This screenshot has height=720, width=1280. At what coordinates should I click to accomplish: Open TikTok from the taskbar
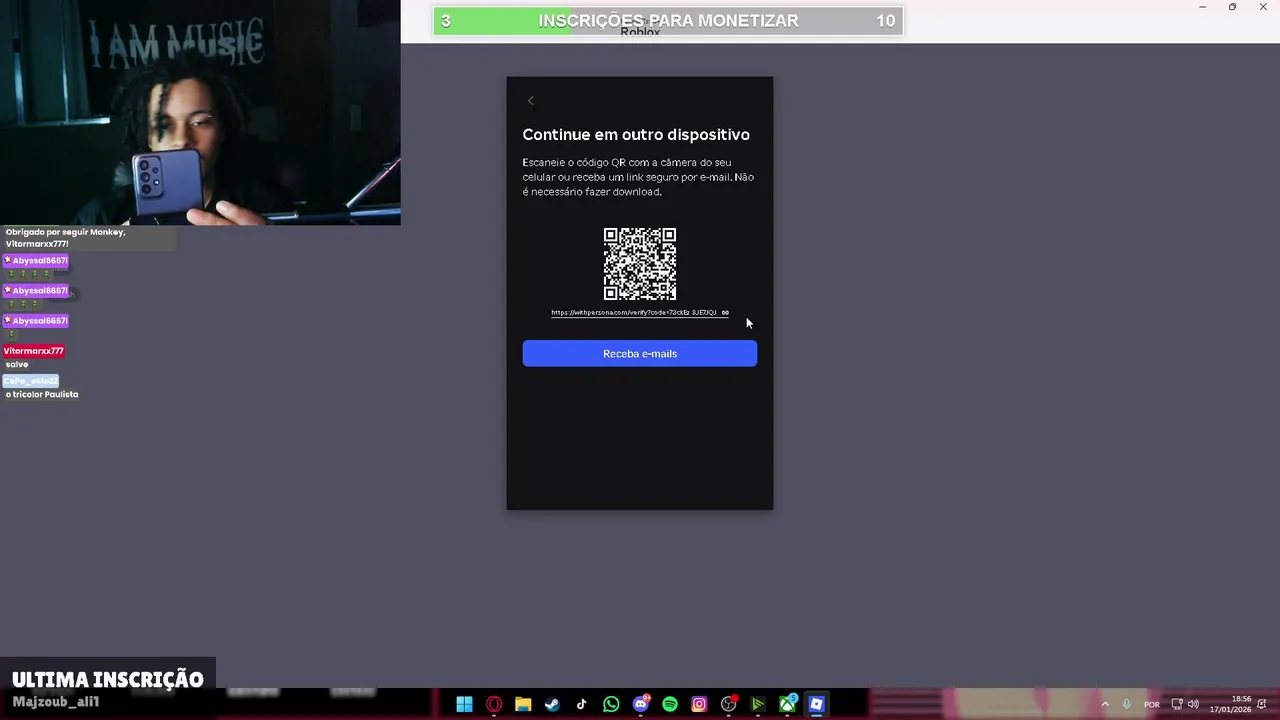point(582,704)
